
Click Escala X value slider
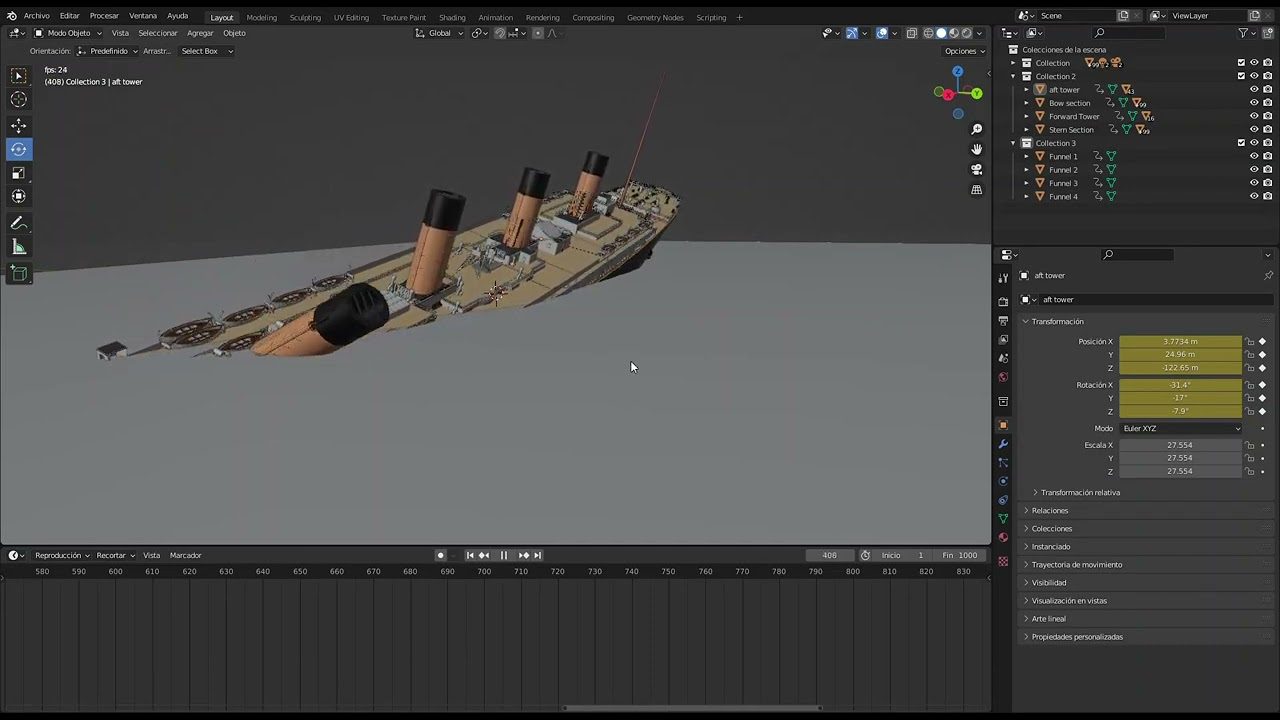(1180, 445)
